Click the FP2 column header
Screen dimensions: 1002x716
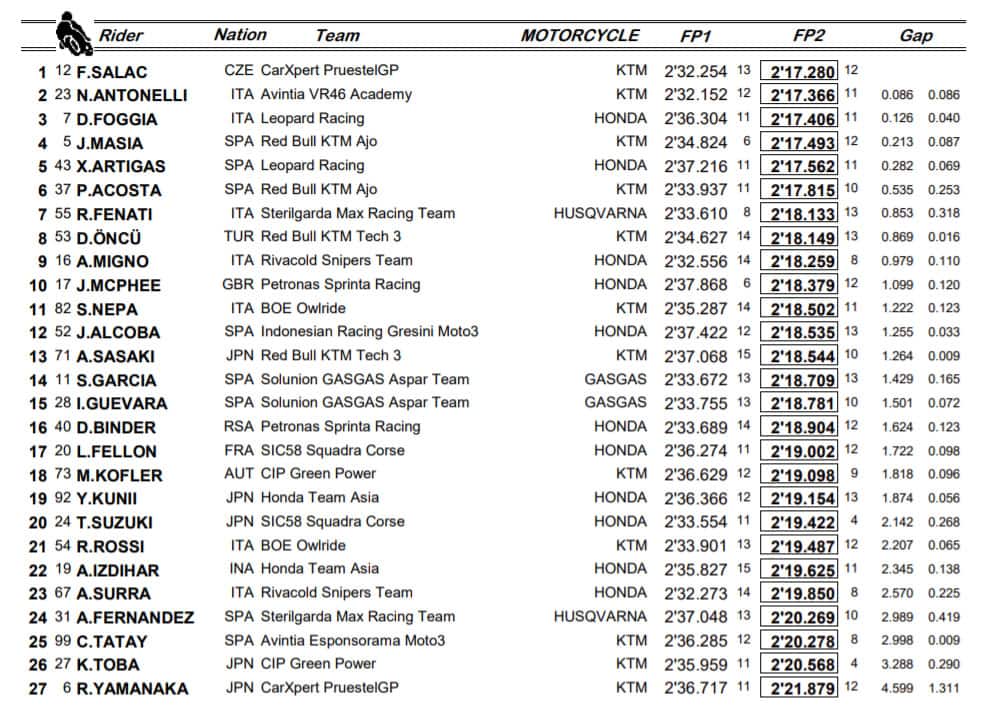click(808, 35)
